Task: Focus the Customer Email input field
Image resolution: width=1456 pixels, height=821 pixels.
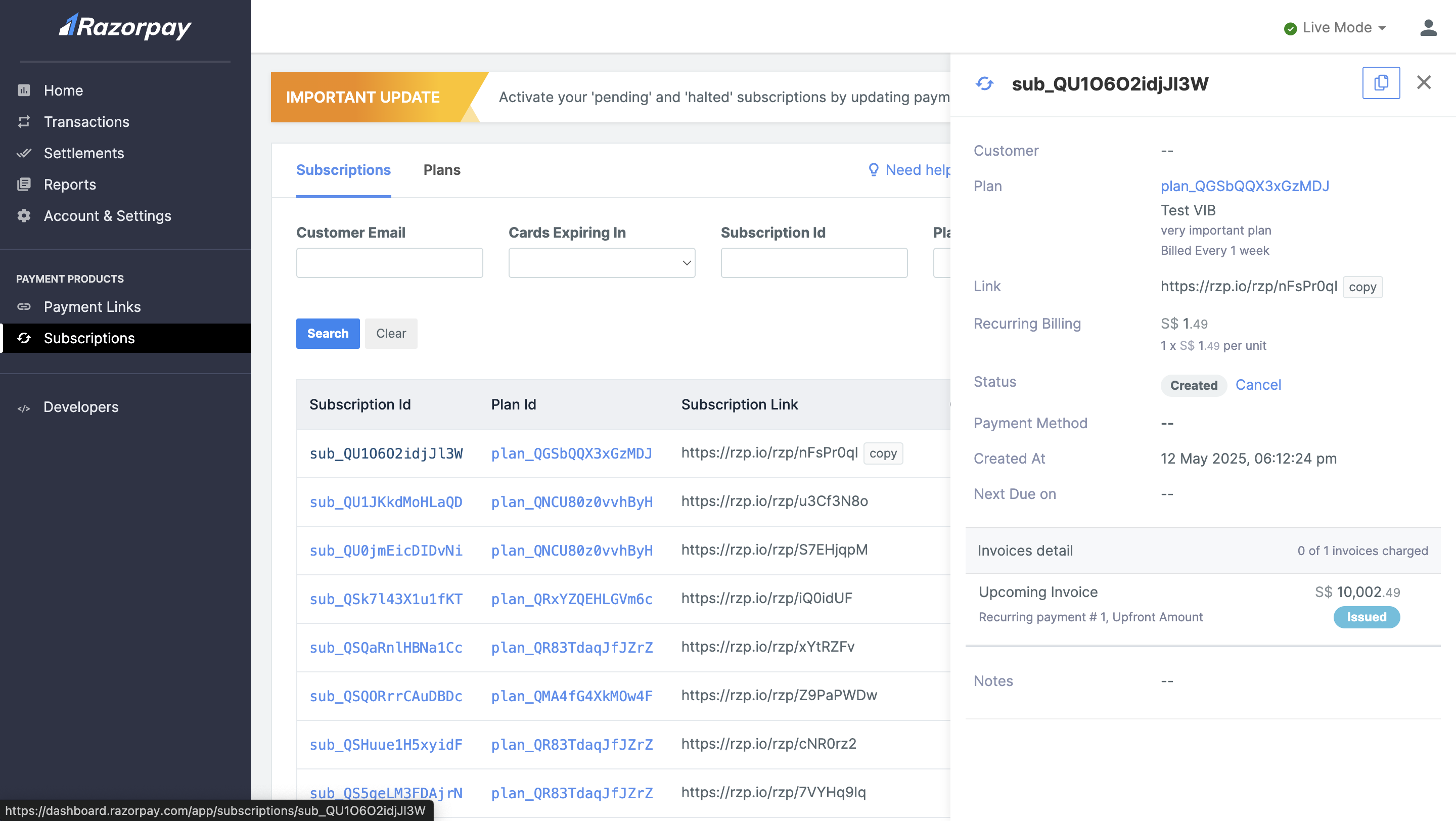Action: click(x=389, y=263)
